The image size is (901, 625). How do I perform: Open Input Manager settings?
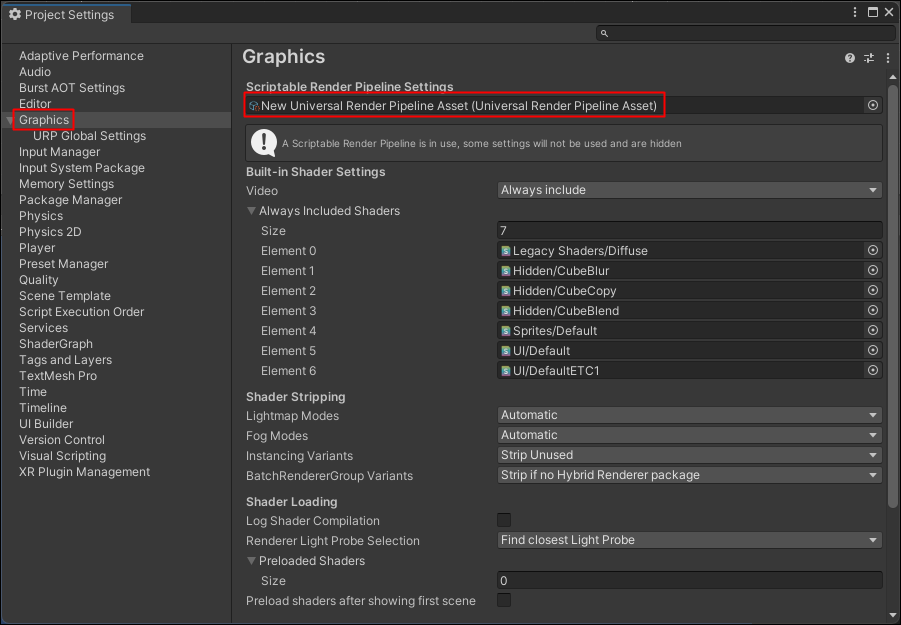tap(60, 152)
